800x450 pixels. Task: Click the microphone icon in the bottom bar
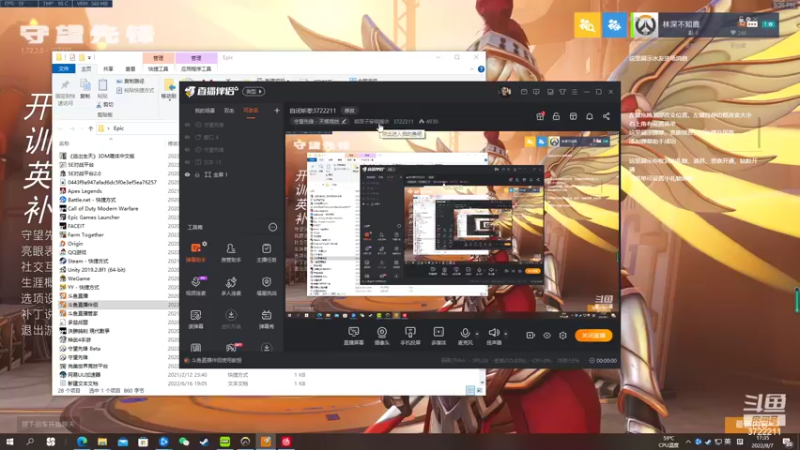[x=465, y=333]
